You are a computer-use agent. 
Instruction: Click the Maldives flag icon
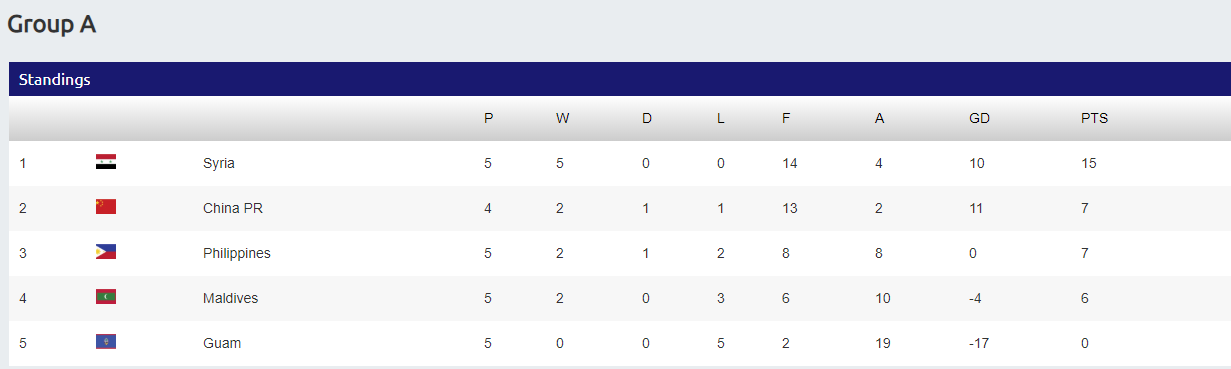(106, 297)
